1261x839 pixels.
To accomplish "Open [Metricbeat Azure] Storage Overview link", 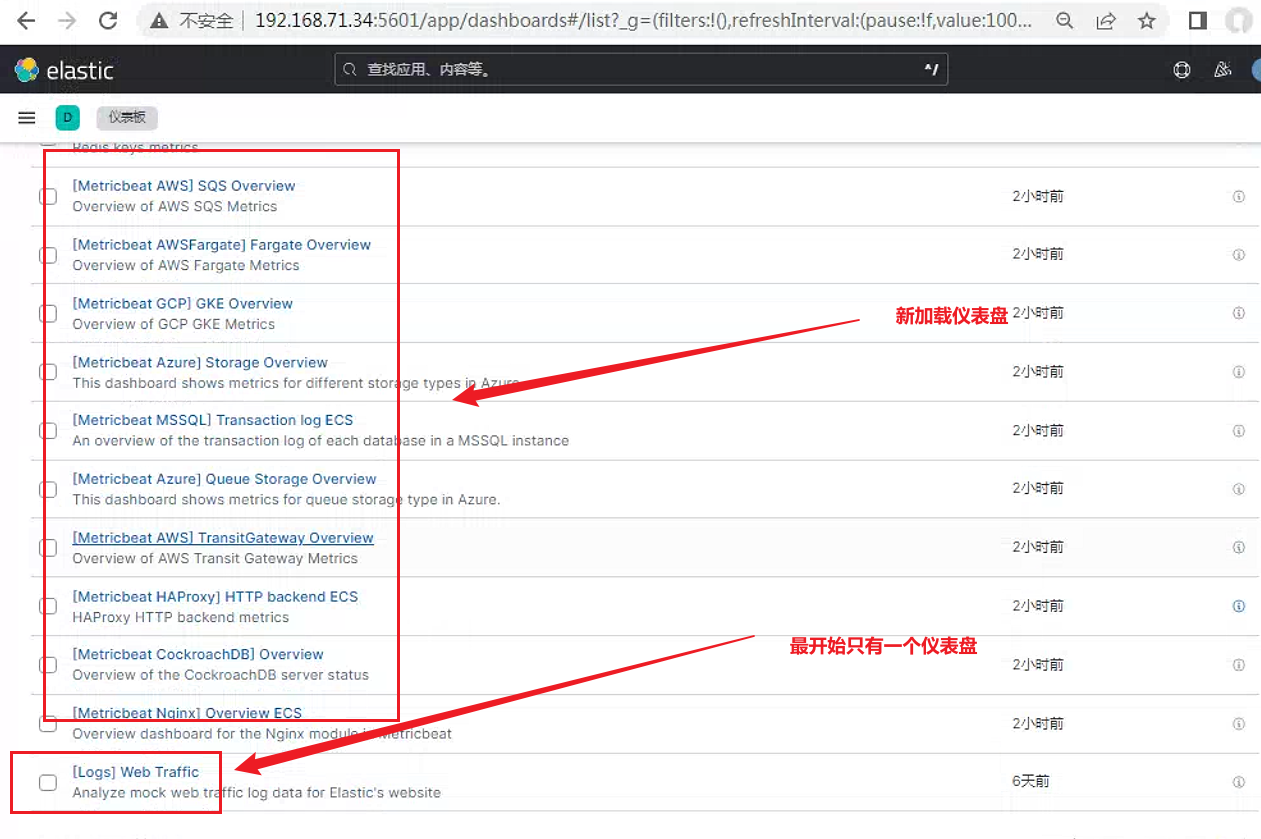I will (x=200, y=362).
